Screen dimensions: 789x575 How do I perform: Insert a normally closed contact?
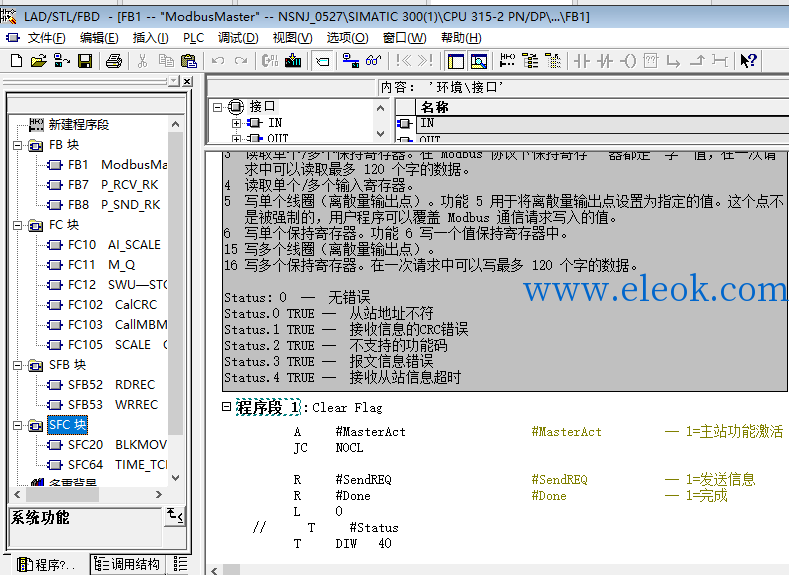pos(605,61)
